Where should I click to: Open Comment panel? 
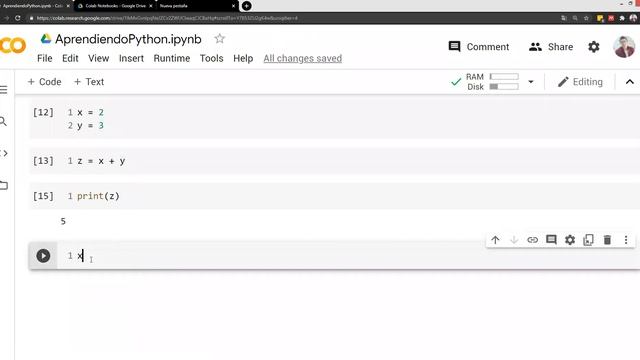coord(479,47)
